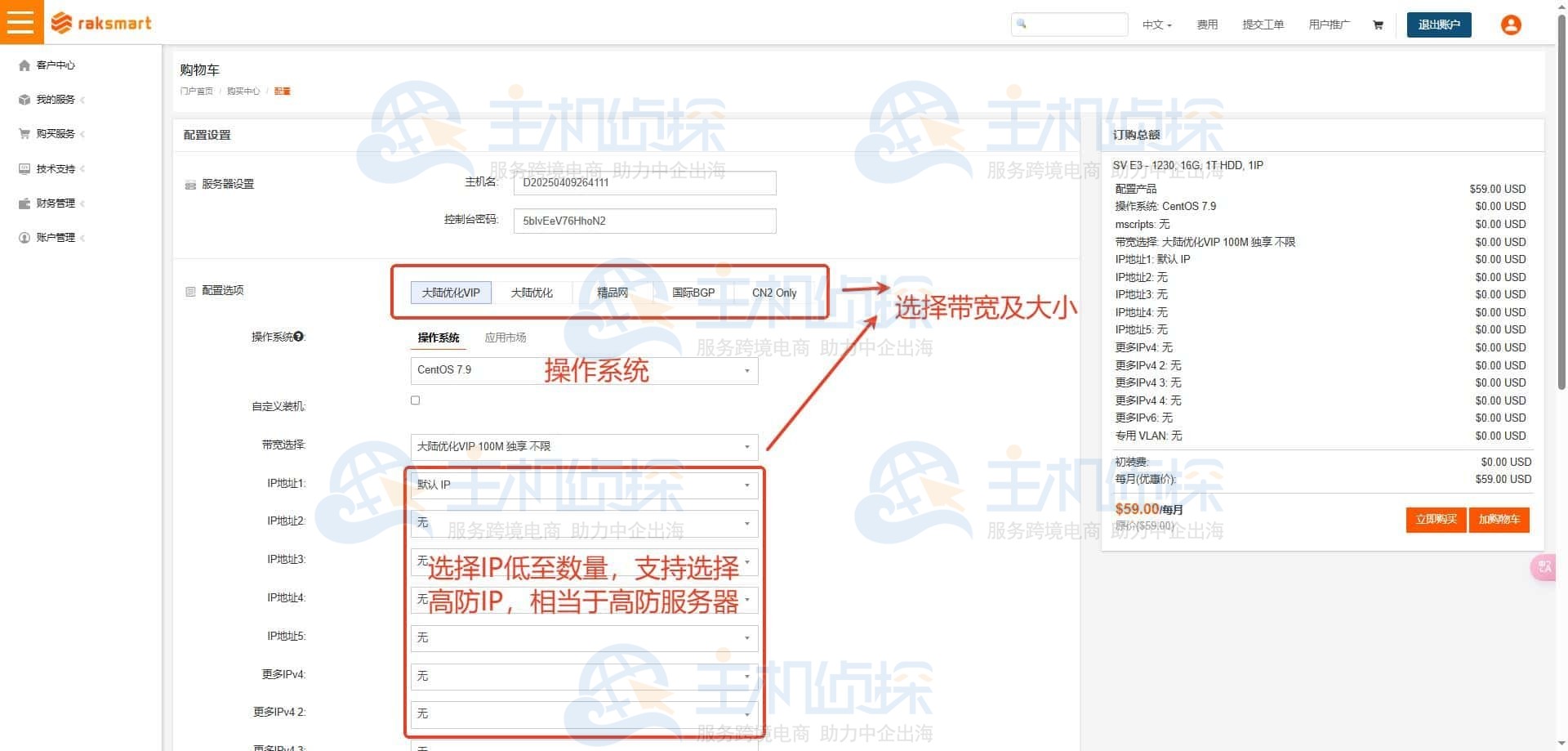Click the magnifier icon in the search box
Viewport: 1568px width, 751px height.
click(1022, 25)
